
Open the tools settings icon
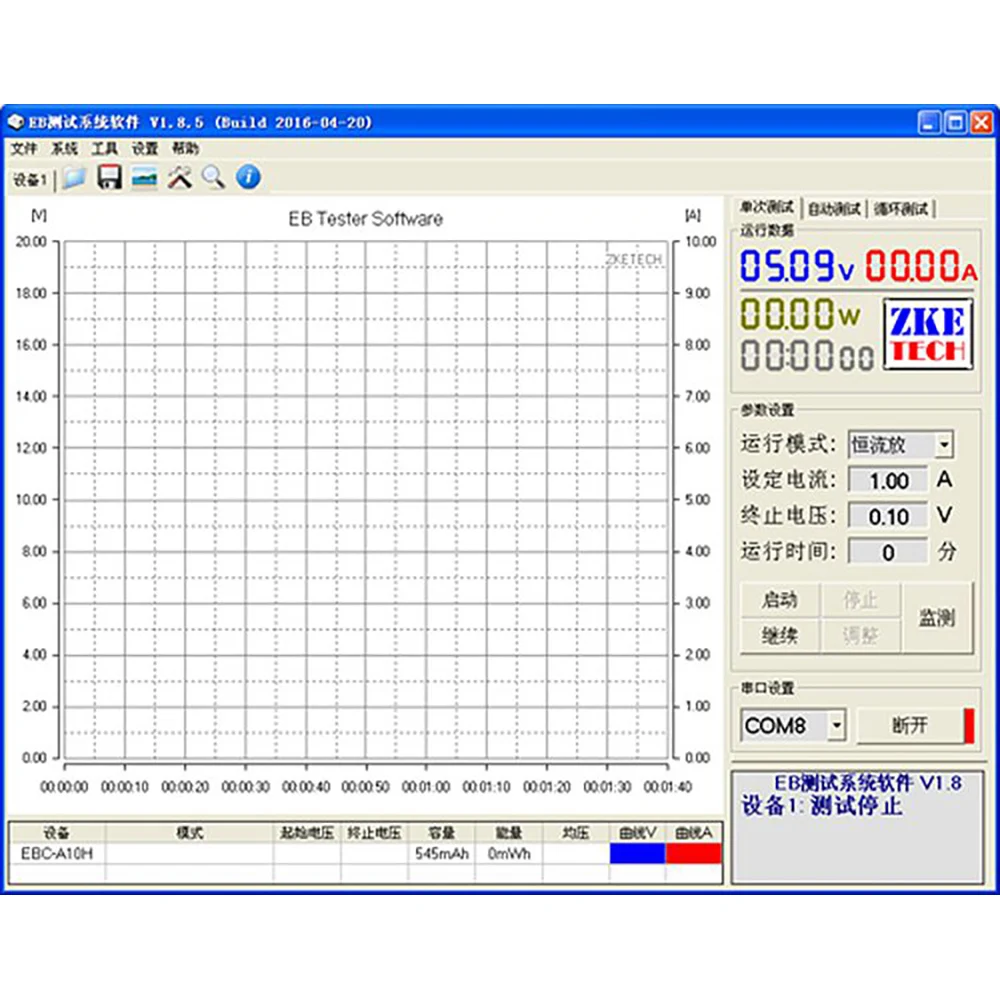[179, 178]
